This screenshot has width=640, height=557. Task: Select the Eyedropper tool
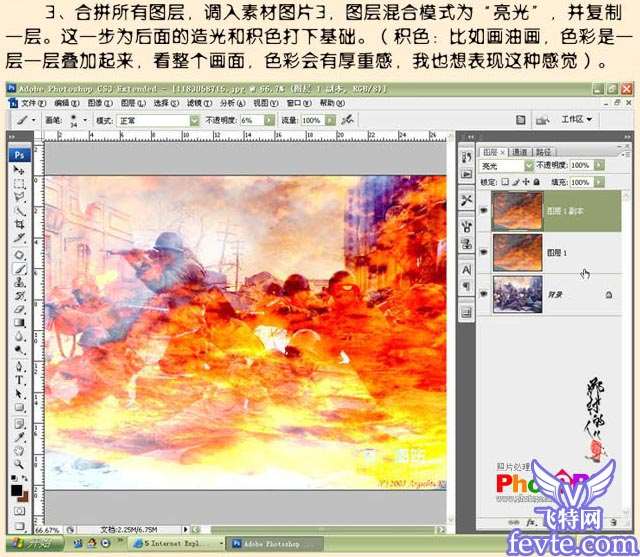pos(19,437)
